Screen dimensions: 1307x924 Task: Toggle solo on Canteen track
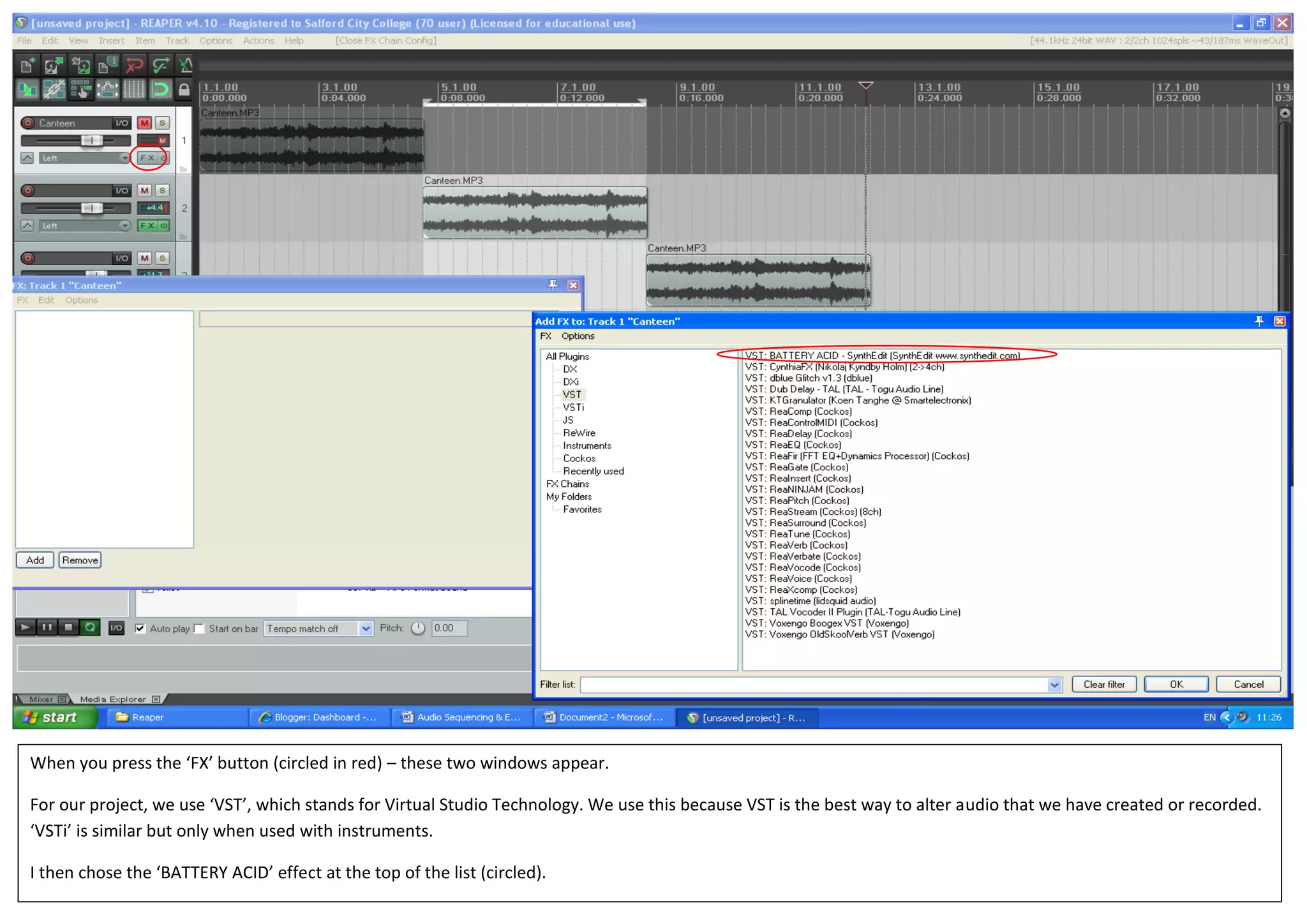[163, 123]
